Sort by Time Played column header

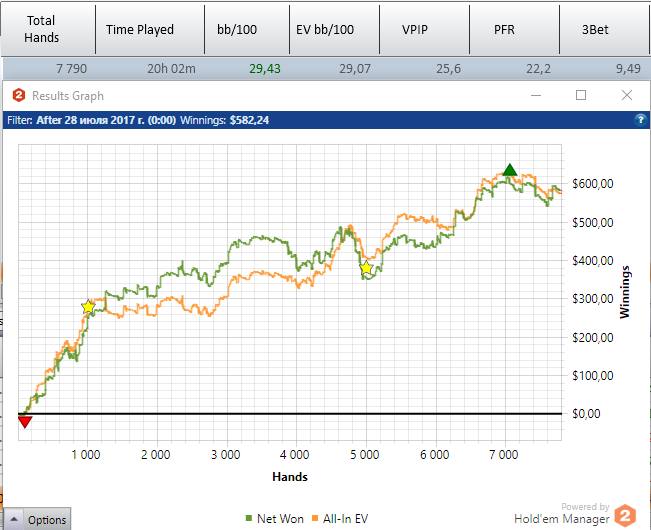tap(150, 29)
